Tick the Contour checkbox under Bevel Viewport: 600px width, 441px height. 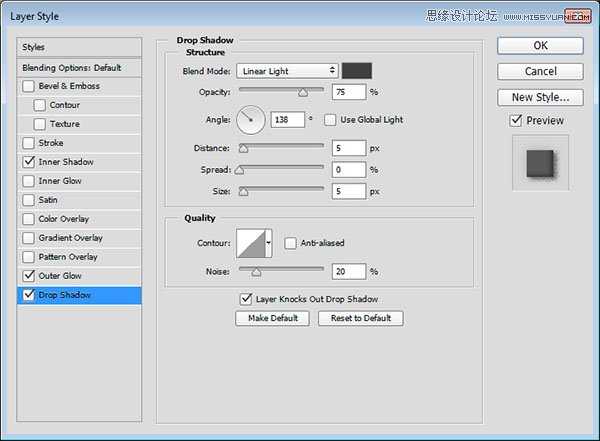click(x=39, y=105)
